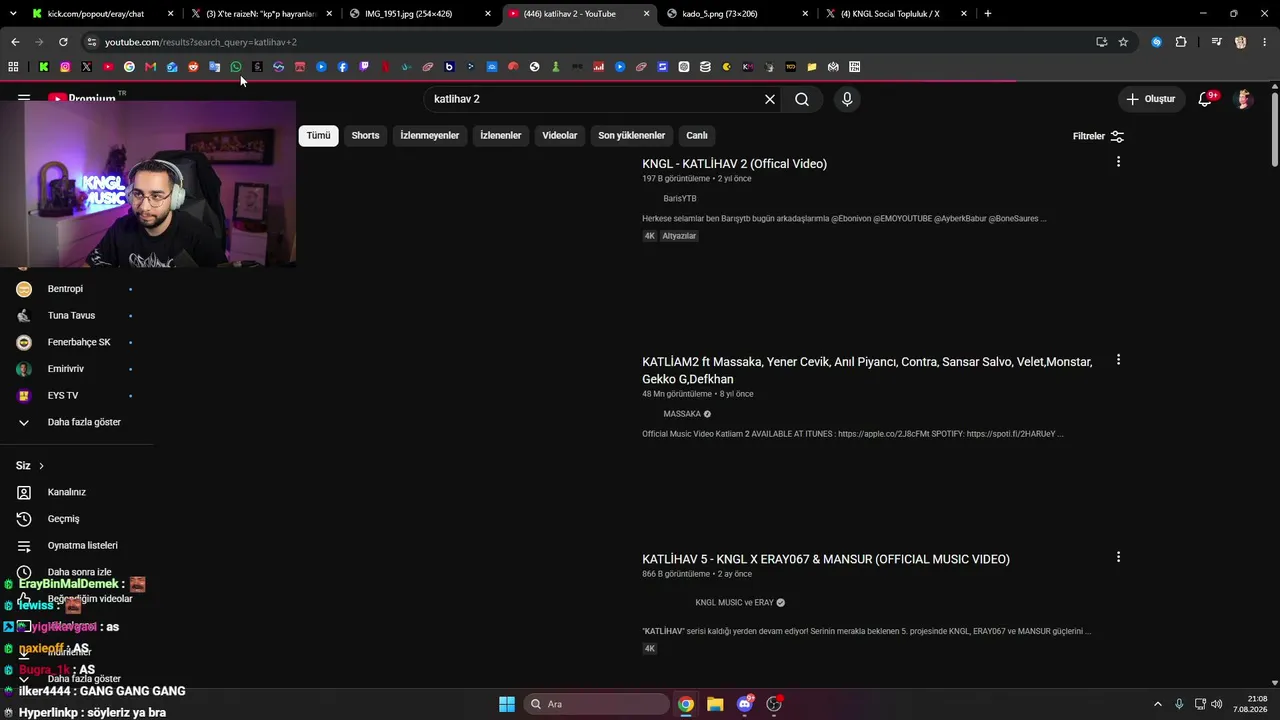The image size is (1280, 720).
Task: Expand the 'Siz' section chevron
Action: [41, 466]
